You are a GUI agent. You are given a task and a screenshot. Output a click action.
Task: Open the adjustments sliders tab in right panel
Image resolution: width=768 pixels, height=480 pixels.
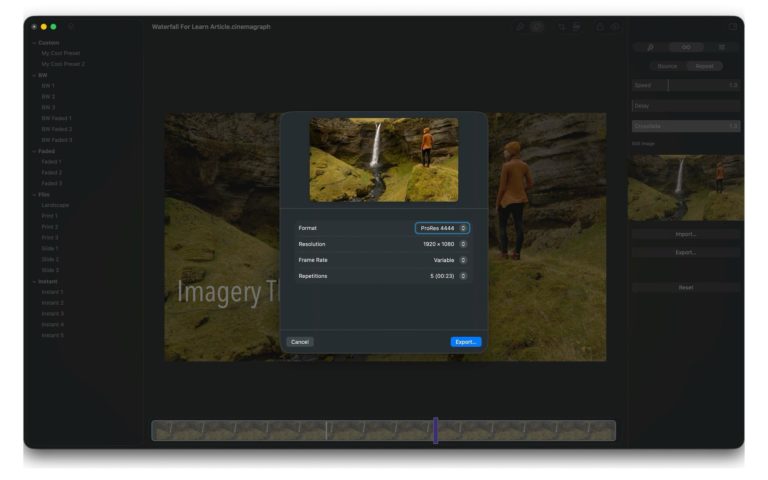point(721,47)
